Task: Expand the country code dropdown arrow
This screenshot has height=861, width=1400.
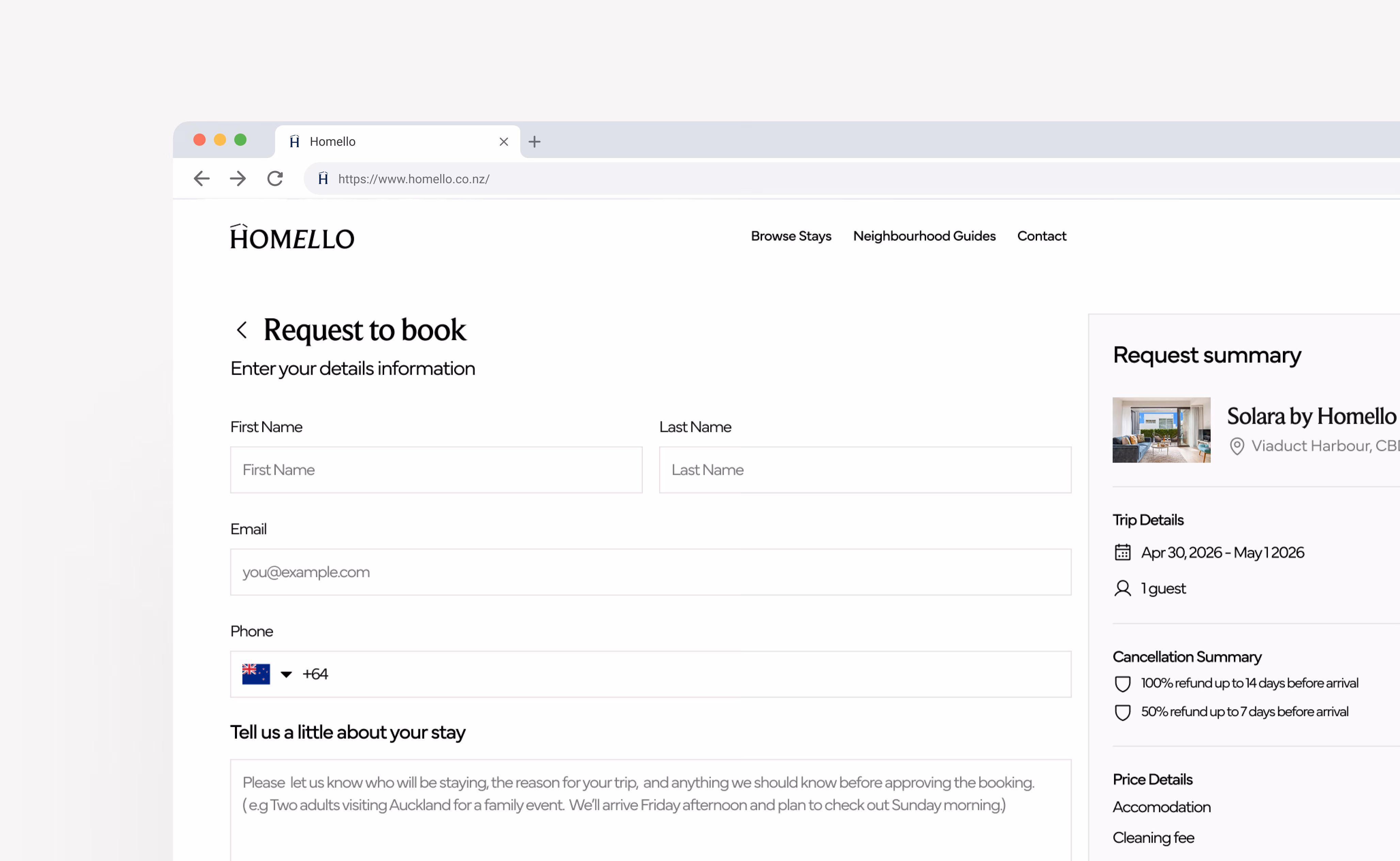Action: [286, 675]
